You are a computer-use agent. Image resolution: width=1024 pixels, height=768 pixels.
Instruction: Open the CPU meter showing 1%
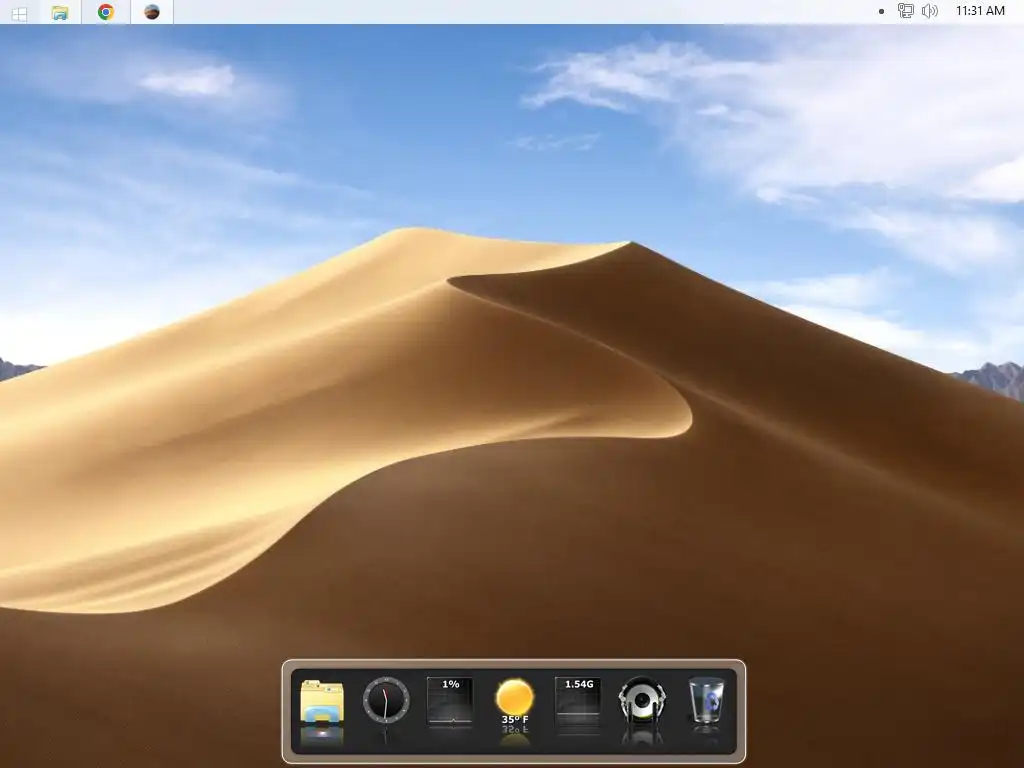[450, 701]
